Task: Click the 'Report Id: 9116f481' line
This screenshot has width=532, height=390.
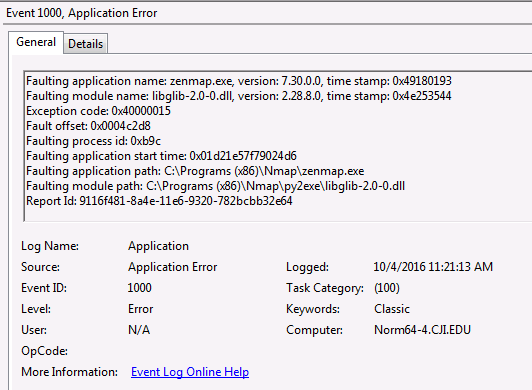Action: tap(159, 201)
